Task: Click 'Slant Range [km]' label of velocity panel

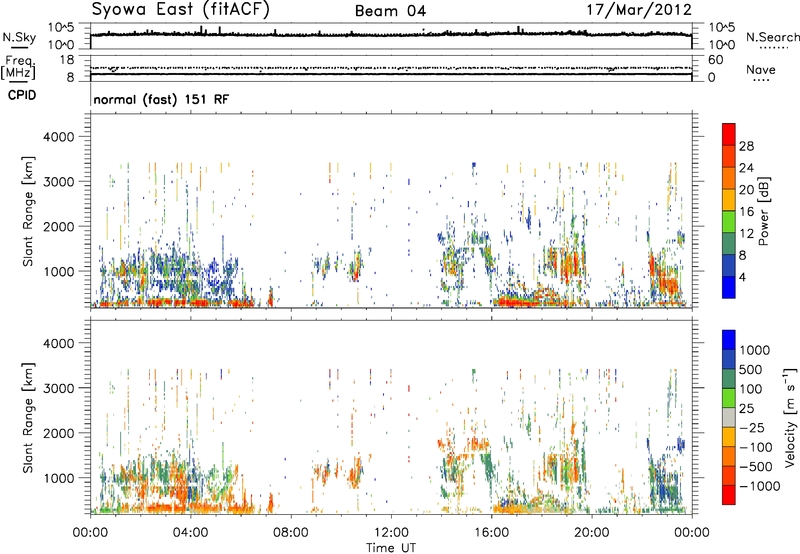Action: (28, 418)
